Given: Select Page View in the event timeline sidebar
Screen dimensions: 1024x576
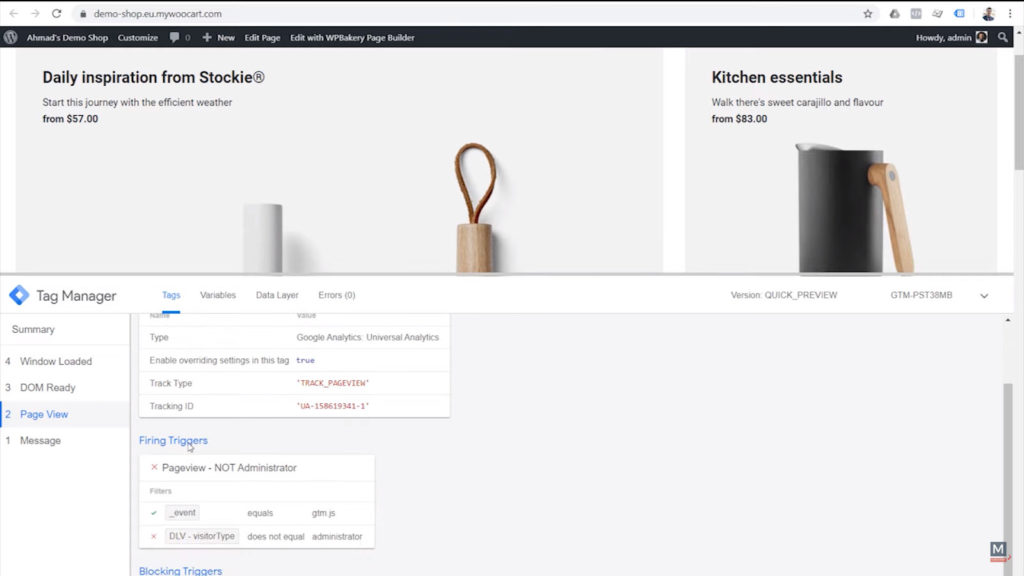Looking at the screenshot, I should pos(43,413).
